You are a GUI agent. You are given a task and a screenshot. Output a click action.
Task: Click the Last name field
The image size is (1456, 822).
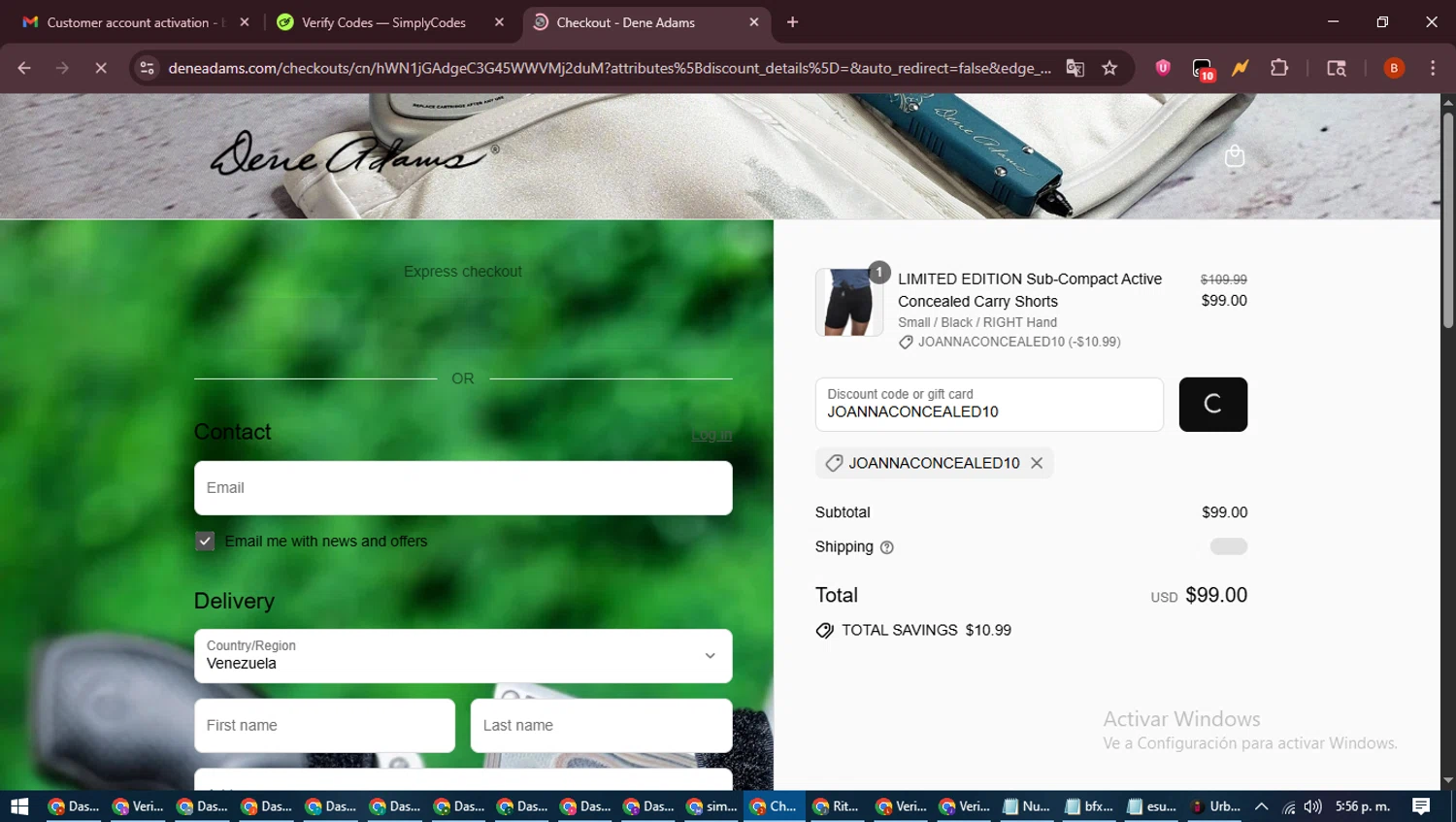point(601,726)
